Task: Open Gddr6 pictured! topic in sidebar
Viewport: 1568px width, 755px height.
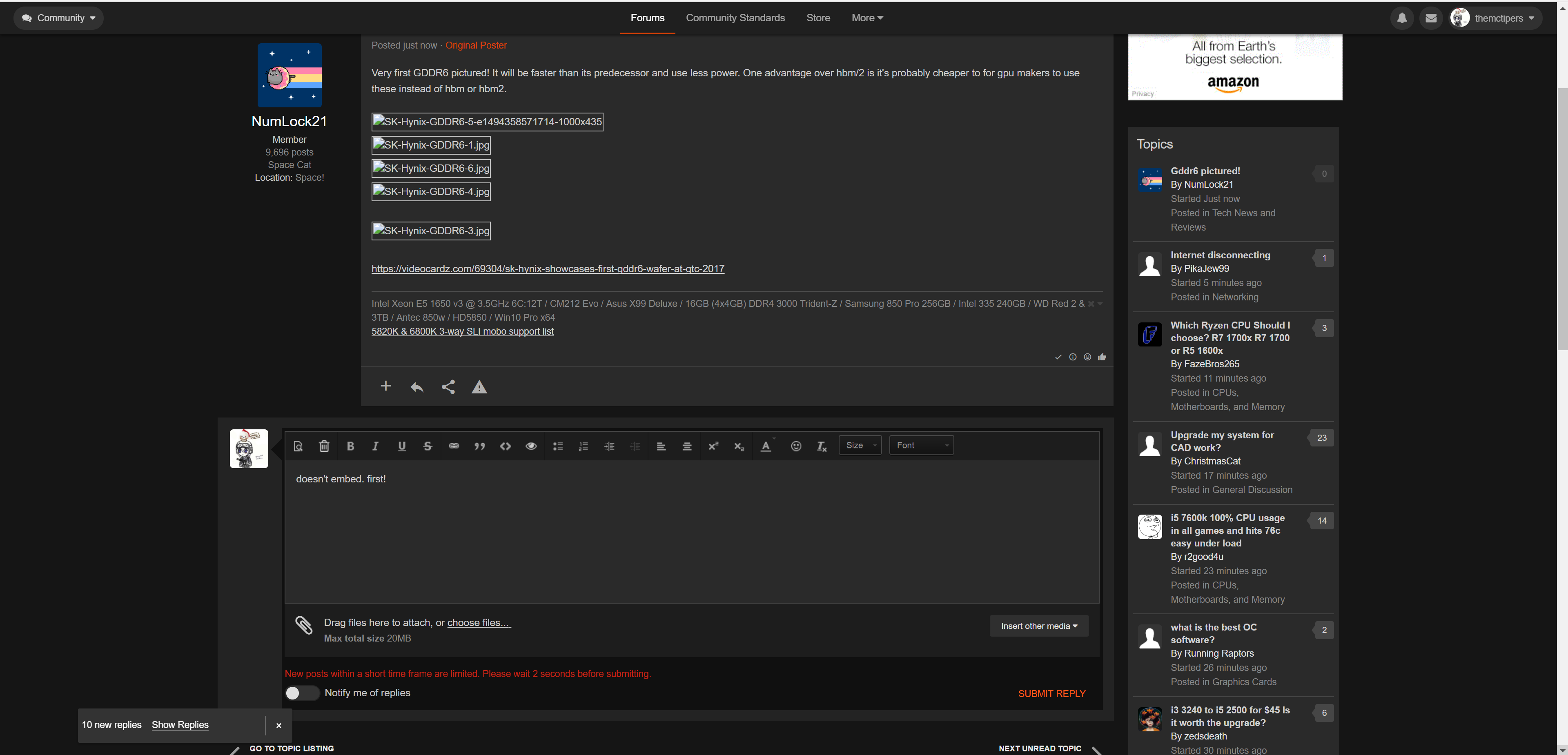Action: [1205, 171]
